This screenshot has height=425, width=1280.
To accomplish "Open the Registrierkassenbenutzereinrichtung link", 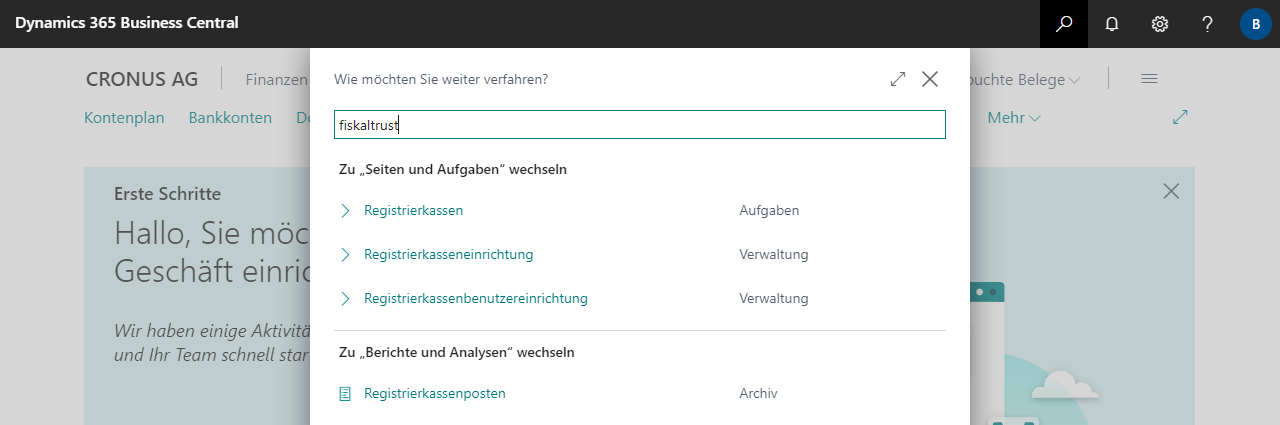I will point(476,298).
